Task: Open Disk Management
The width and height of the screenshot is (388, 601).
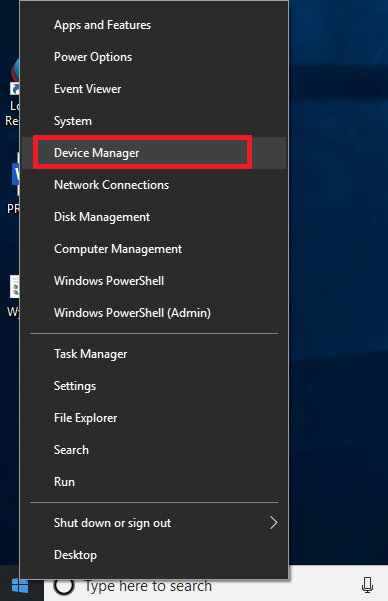Action: tap(154, 217)
